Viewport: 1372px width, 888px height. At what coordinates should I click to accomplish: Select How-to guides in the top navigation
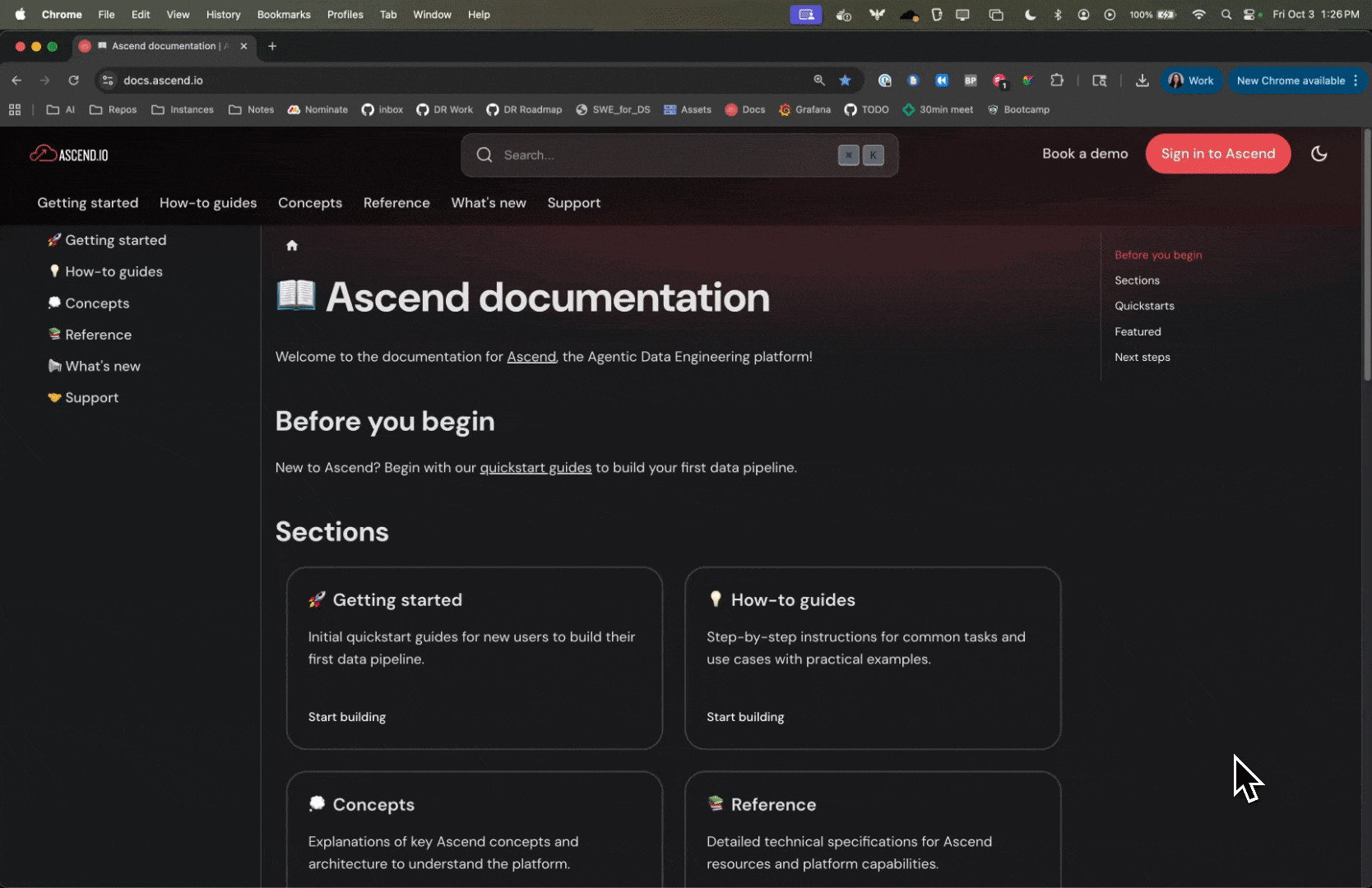208,203
